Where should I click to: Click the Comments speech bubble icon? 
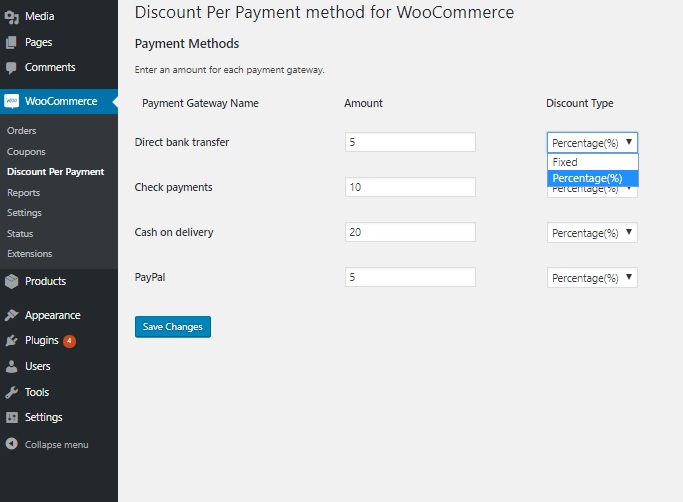click(x=12, y=68)
